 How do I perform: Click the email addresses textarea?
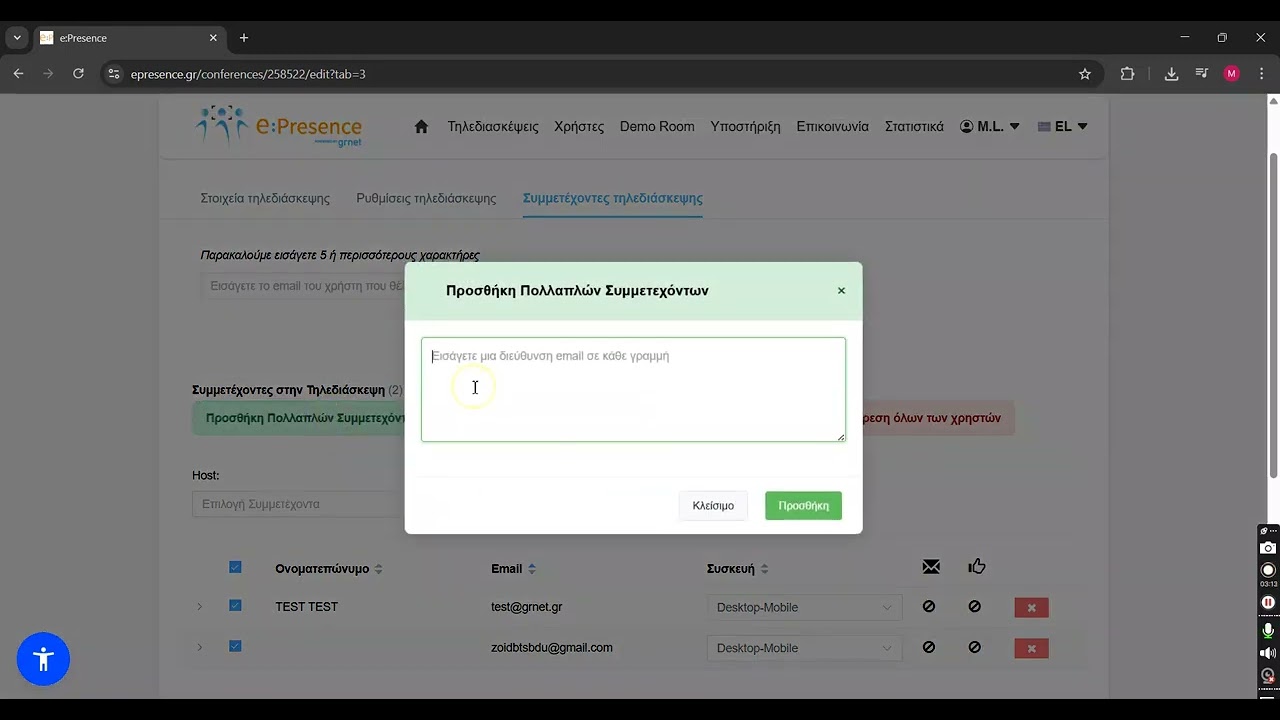point(633,389)
